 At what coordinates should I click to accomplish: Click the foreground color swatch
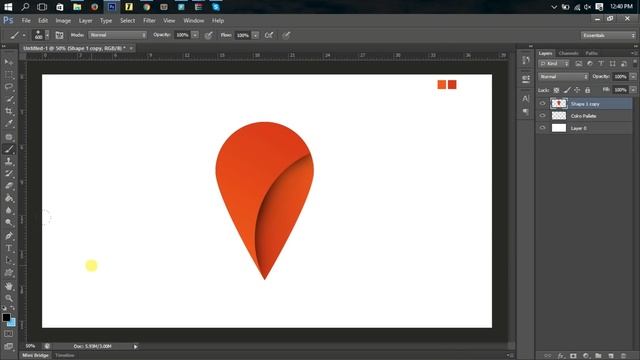(6, 317)
